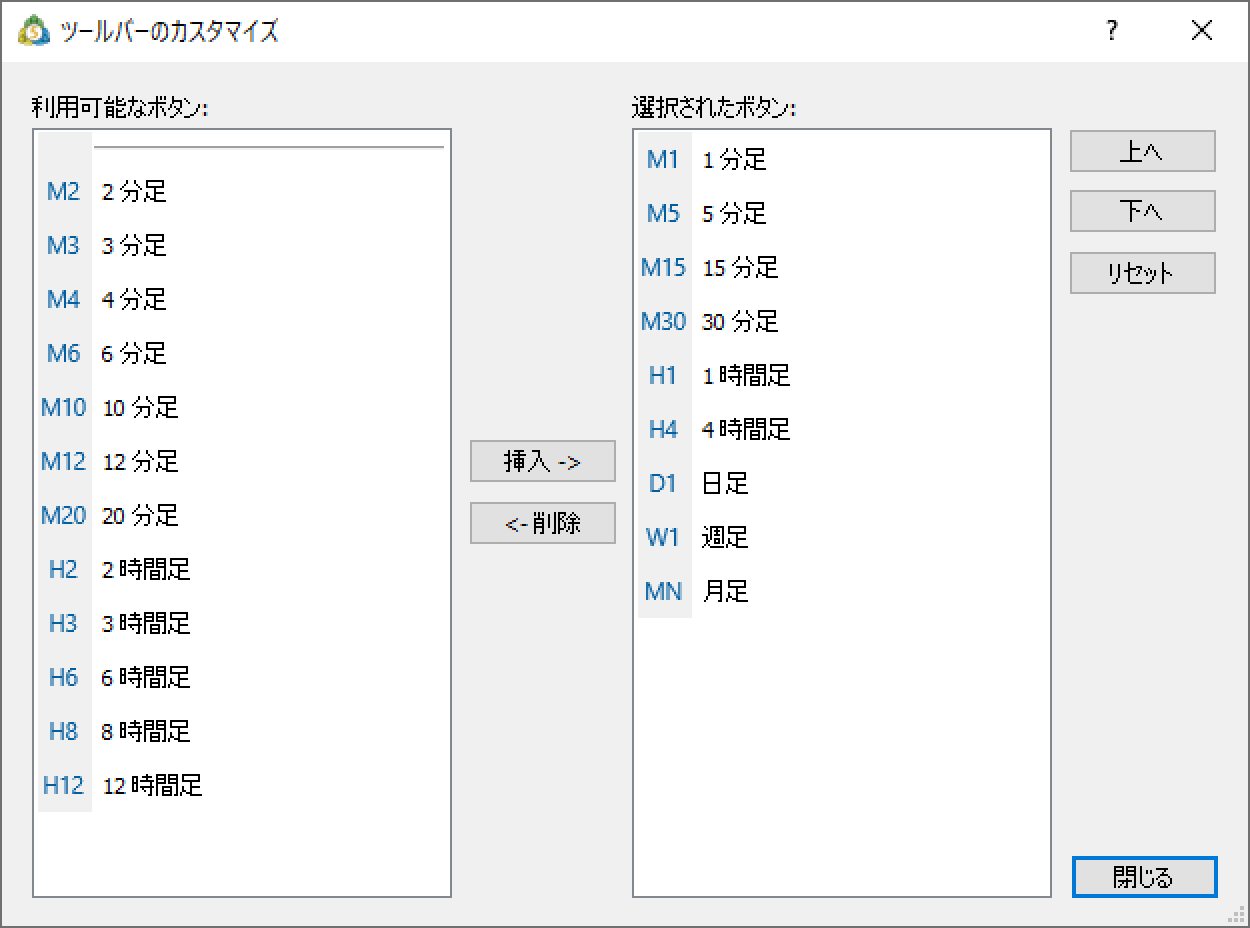Pick the M15 icon in selected buttons
Image resolution: width=1250 pixels, height=928 pixels.
663,267
